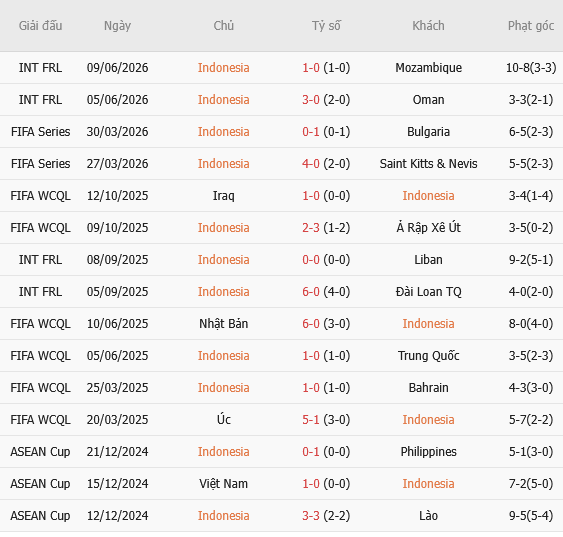Open the Mozambique team link
Viewport: 563px width, 537px height.
(x=428, y=68)
